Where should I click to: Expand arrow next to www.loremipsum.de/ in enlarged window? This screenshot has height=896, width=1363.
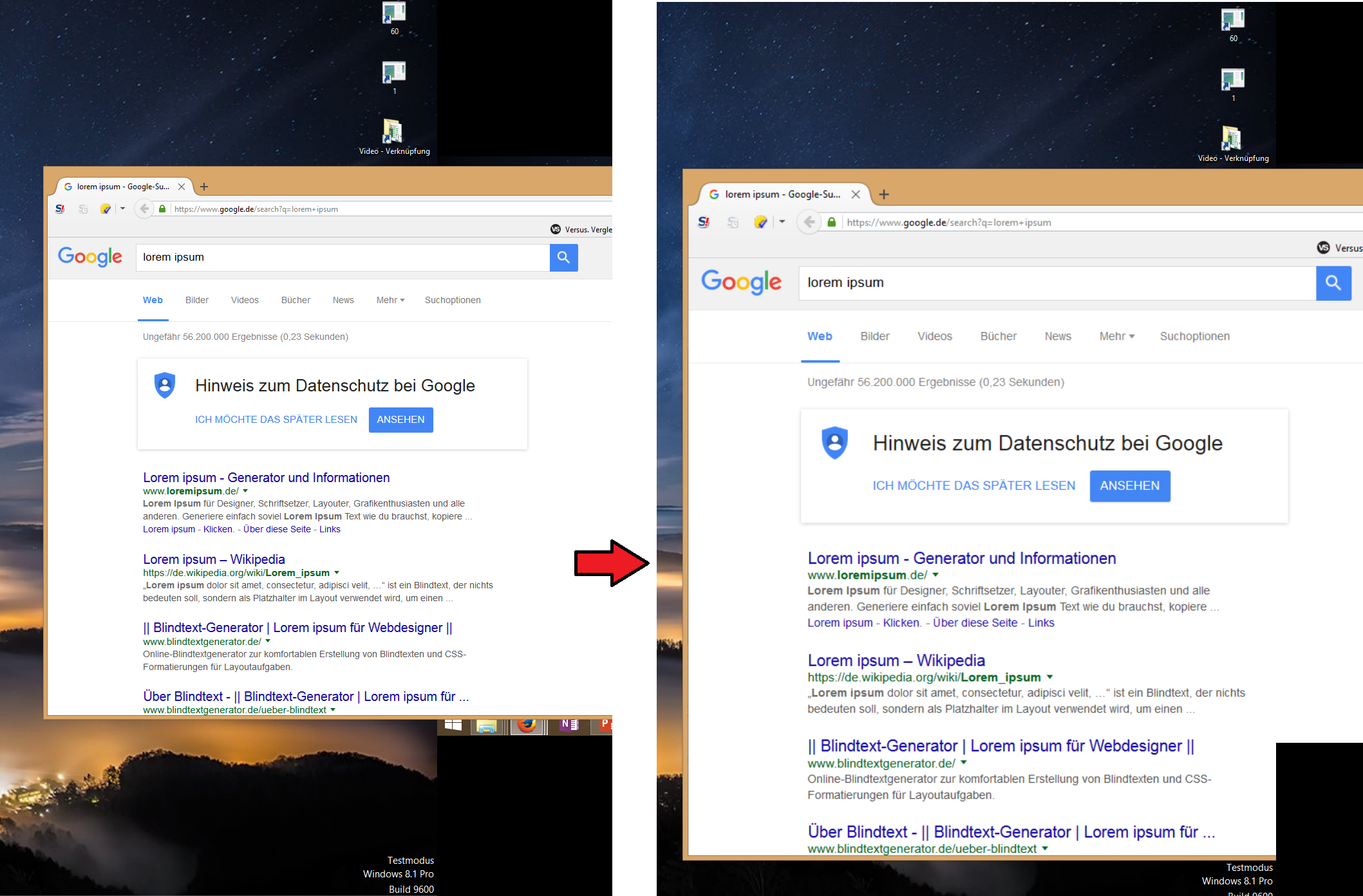[935, 575]
